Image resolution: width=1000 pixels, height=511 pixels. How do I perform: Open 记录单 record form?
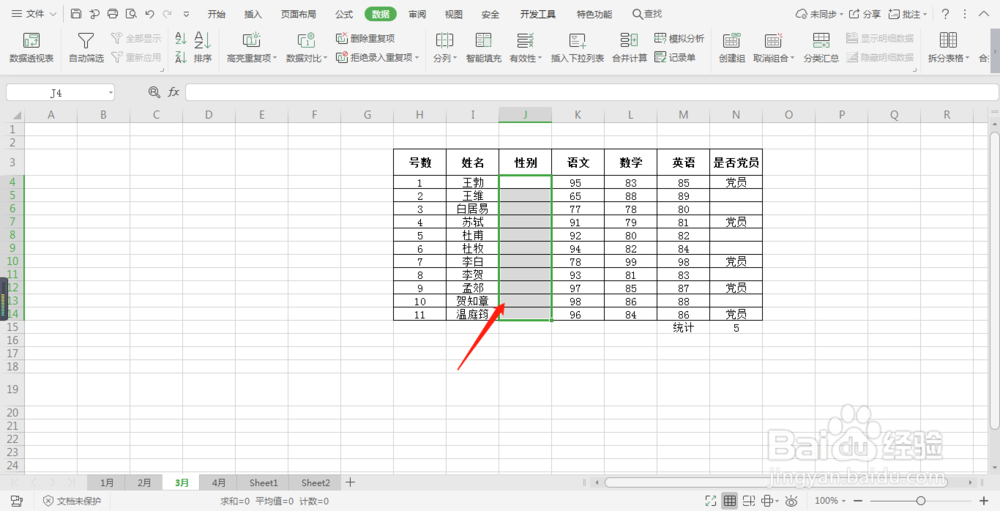point(675,57)
